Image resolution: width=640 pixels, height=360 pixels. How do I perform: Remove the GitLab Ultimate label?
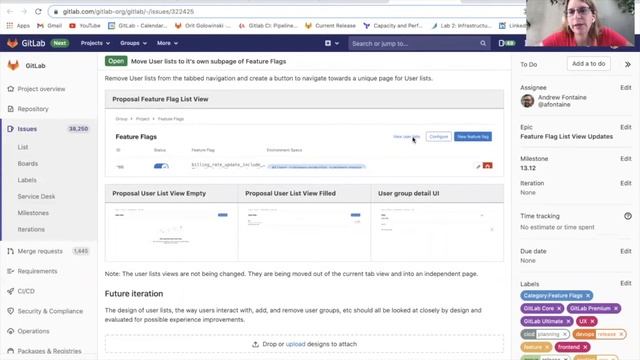click(568, 322)
